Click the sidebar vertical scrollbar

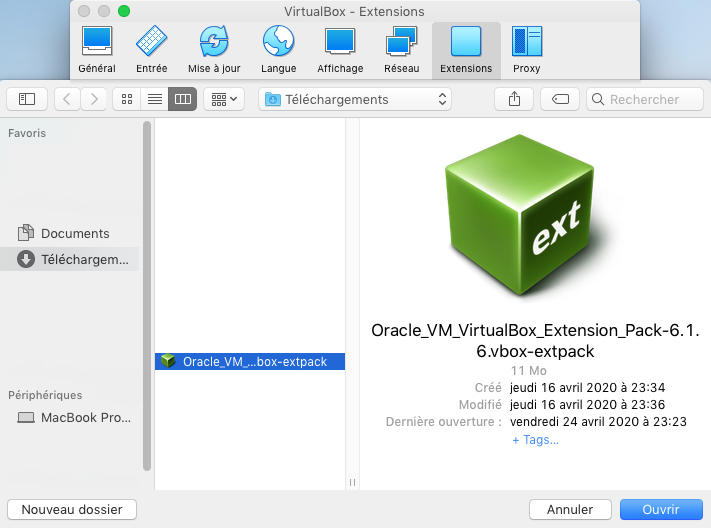pyautogui.click(x=146, y=296)
